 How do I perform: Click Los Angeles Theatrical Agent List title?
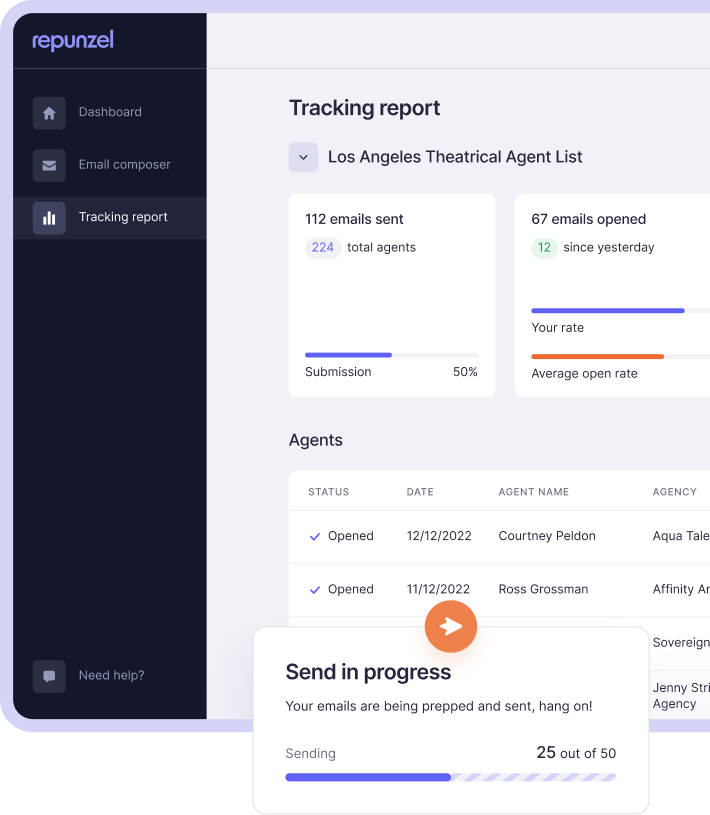(x=455, y=156)
